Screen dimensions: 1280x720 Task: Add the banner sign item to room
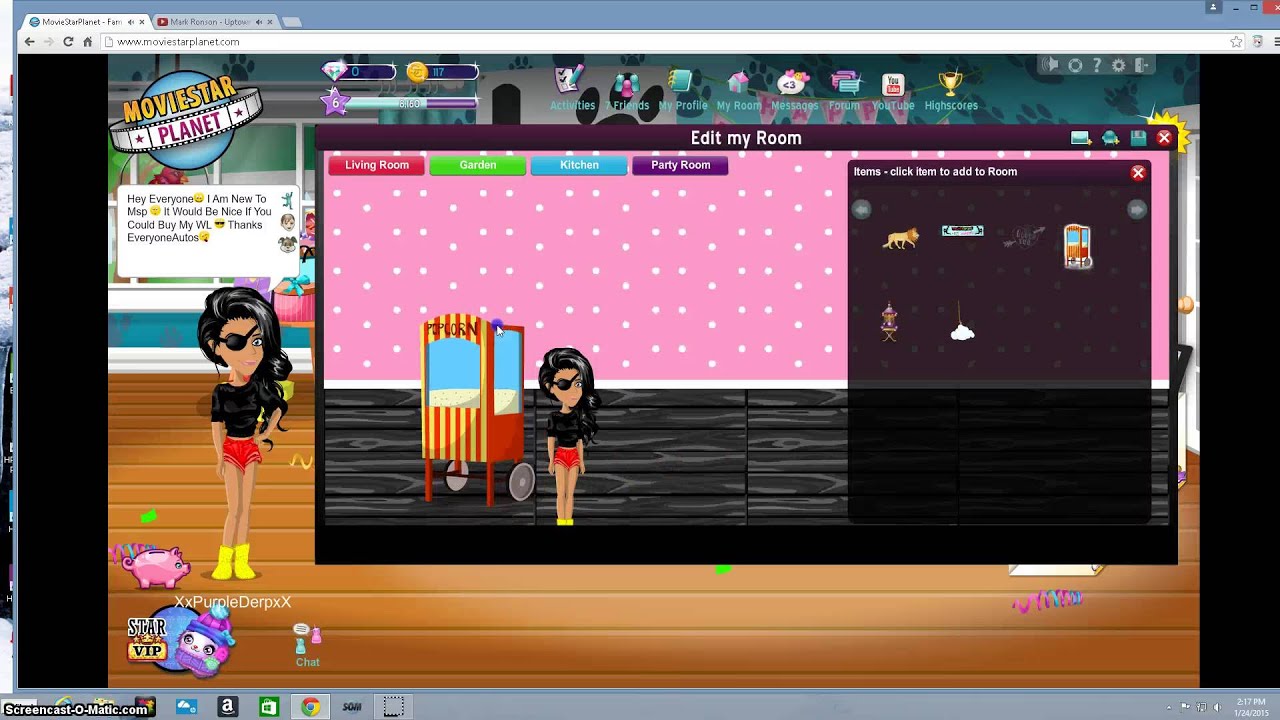[963, 231]
